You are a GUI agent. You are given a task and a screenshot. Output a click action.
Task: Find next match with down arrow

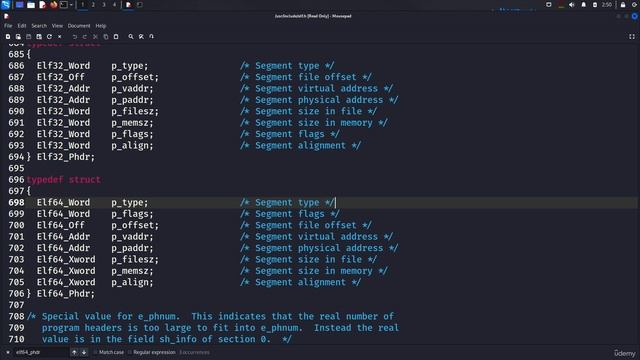point(84,352)
